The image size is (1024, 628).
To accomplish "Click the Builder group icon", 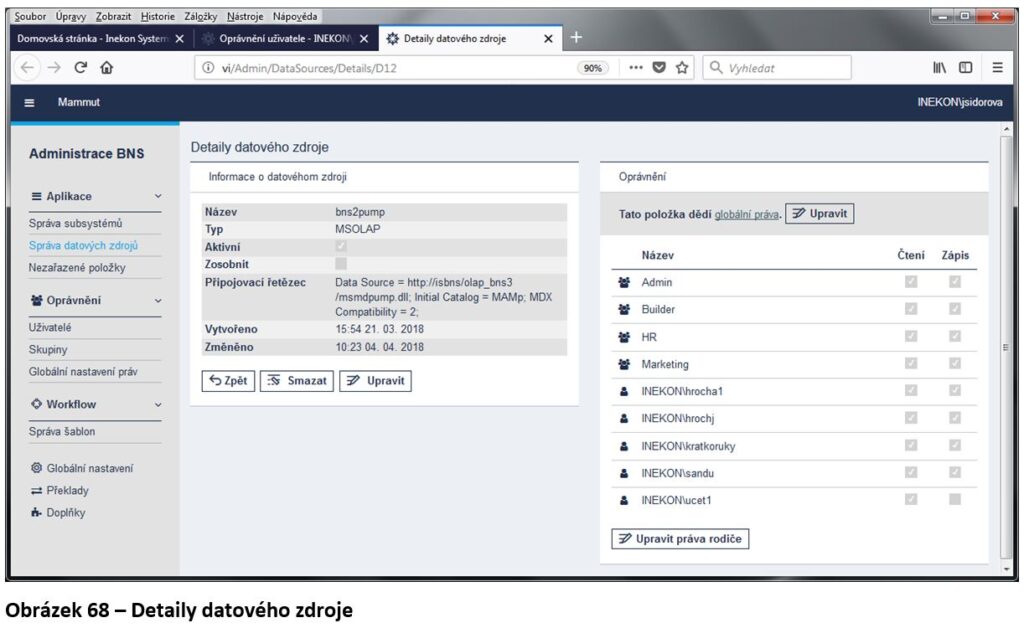I will pos(624,309).
